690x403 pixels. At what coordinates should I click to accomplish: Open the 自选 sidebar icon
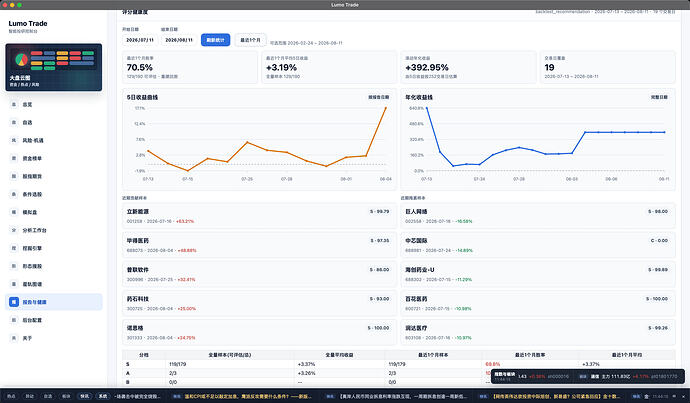[14, 122]
